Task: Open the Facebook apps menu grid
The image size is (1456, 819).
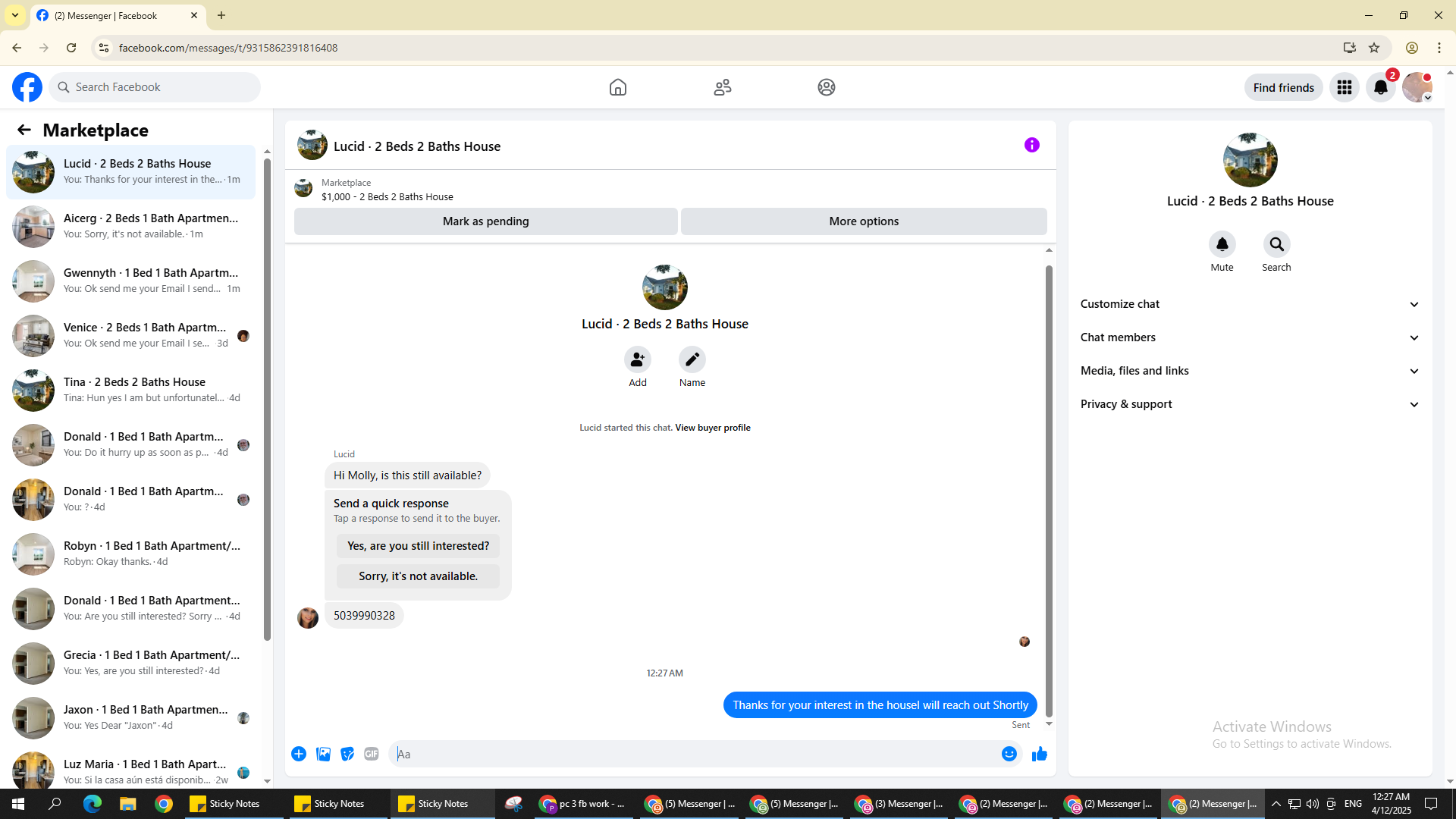Action: coord(1345,87)
